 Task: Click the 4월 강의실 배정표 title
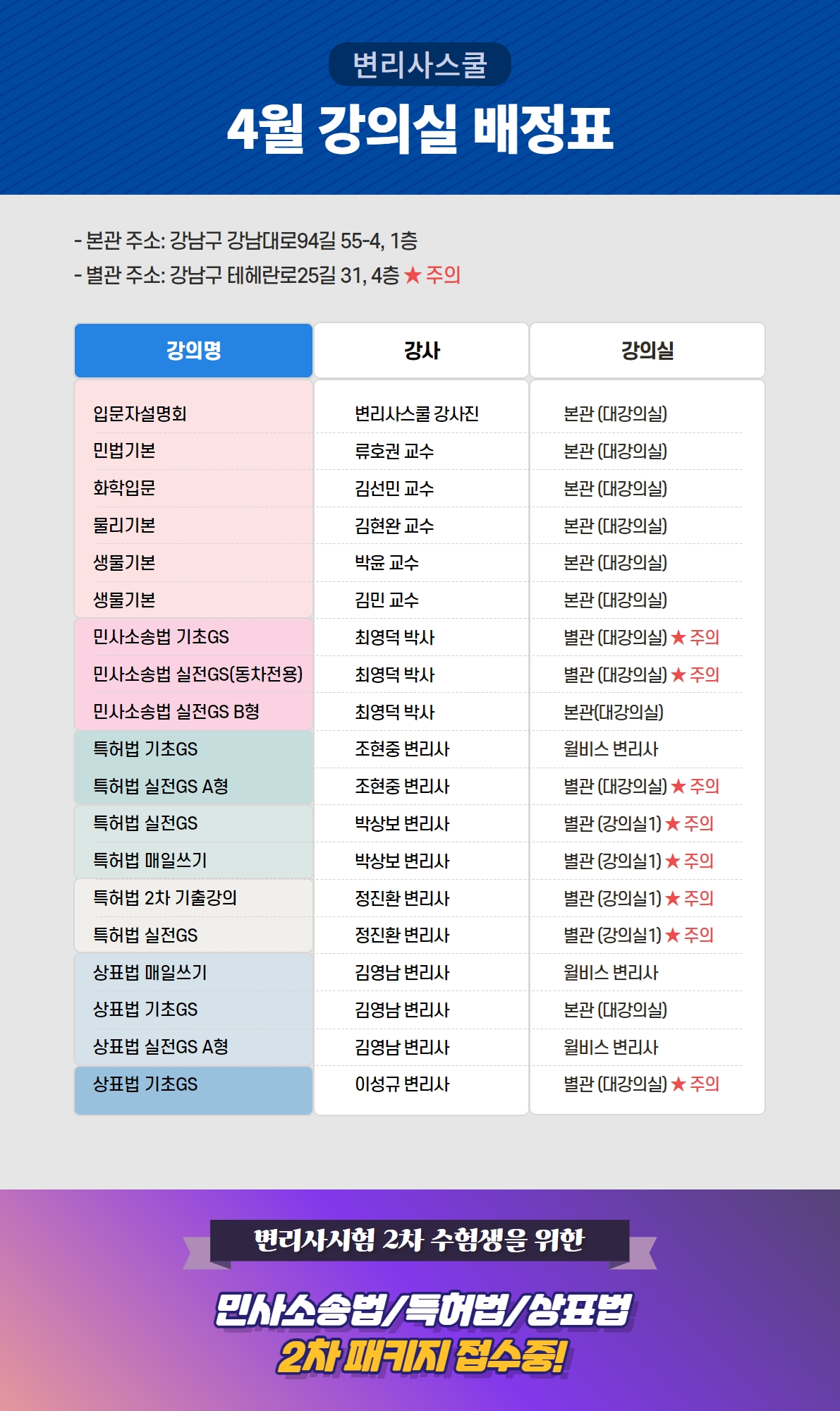coord(420,129)
